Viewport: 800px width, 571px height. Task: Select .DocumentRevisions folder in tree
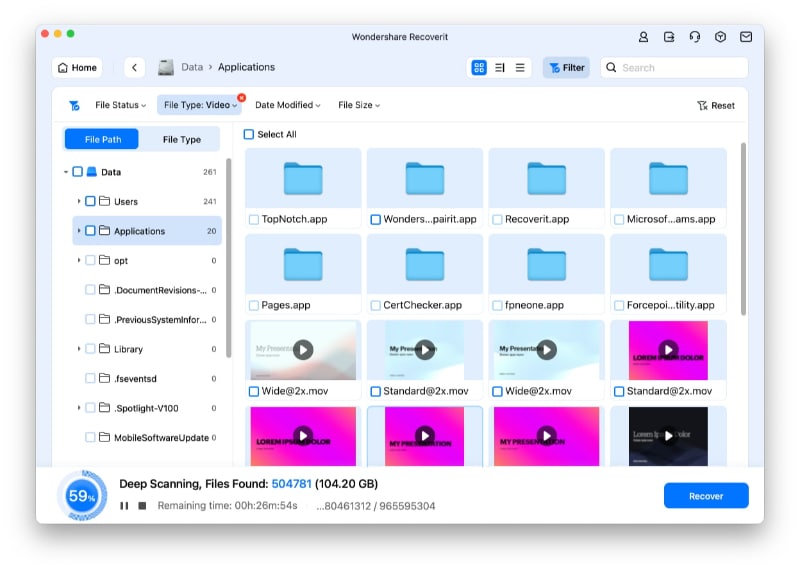(147, 290)
